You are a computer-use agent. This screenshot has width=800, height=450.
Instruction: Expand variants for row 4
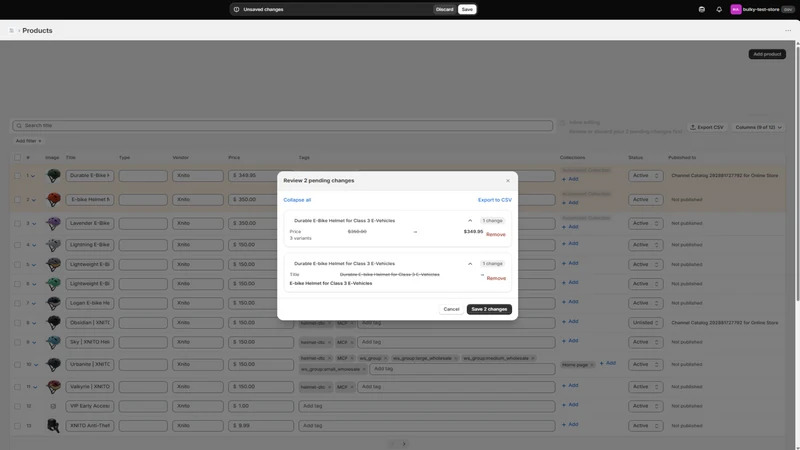point(34,245)
